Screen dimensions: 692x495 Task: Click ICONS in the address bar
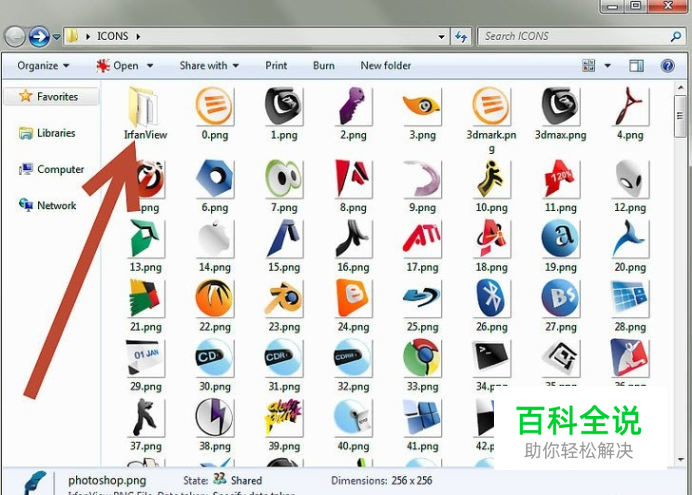(113, 36)
